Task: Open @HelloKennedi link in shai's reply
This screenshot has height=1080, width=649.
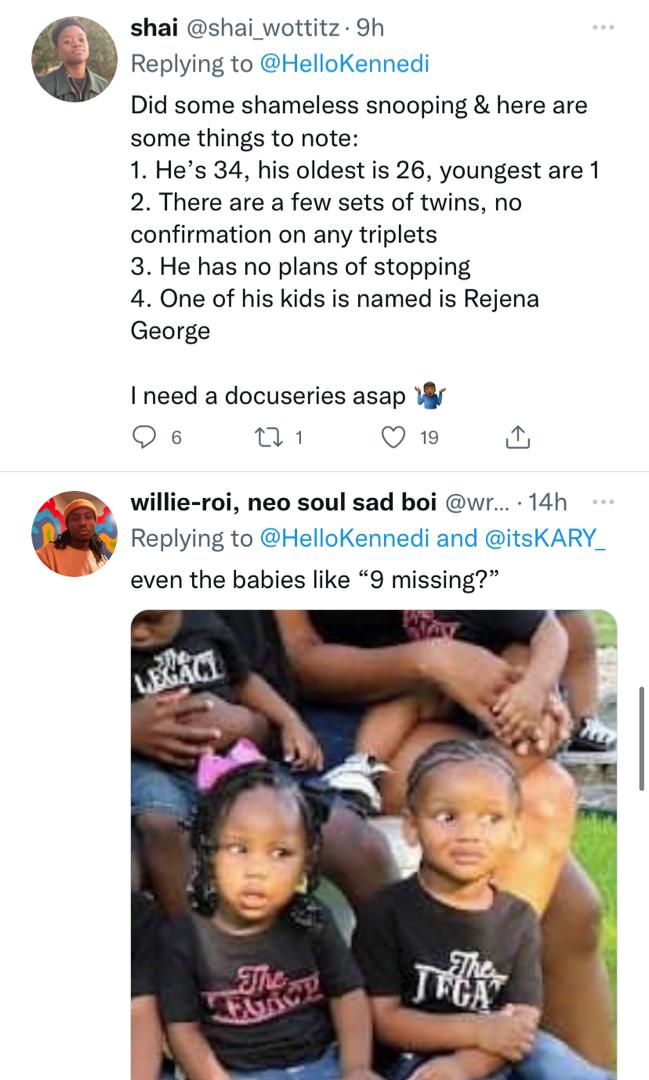Action: [x=344, y=64]
